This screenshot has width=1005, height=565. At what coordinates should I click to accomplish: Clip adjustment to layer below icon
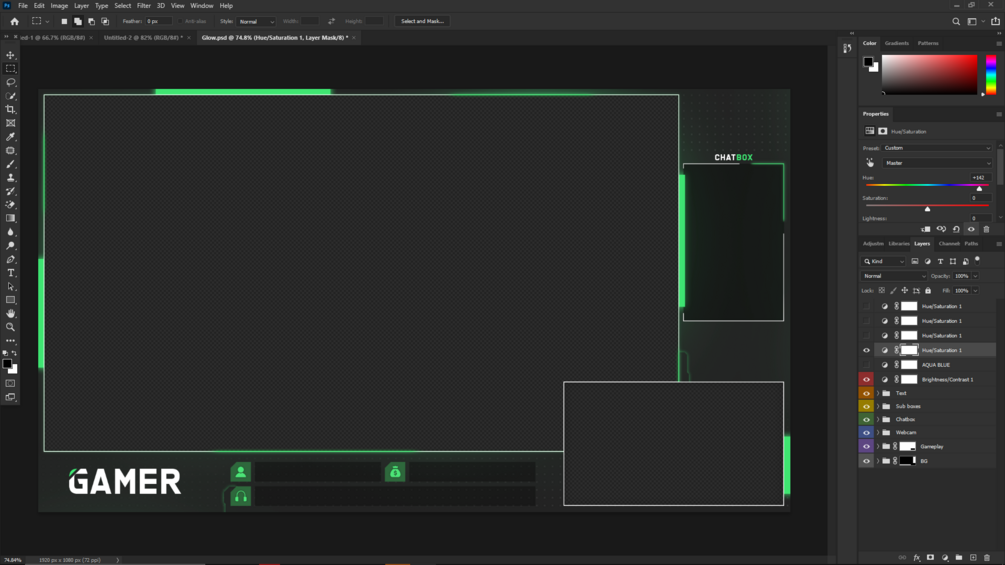926,229
